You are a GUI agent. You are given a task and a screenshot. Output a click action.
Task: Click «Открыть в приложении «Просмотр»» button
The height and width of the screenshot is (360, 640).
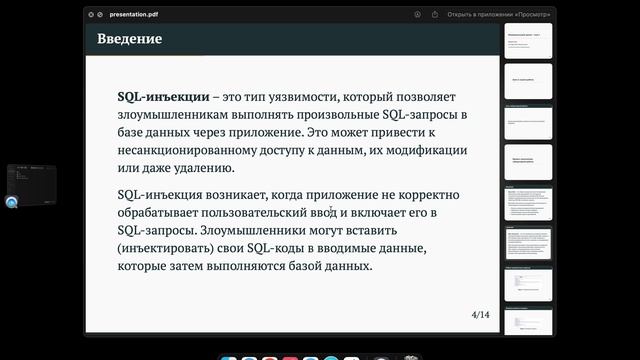[x=498, y=14]
